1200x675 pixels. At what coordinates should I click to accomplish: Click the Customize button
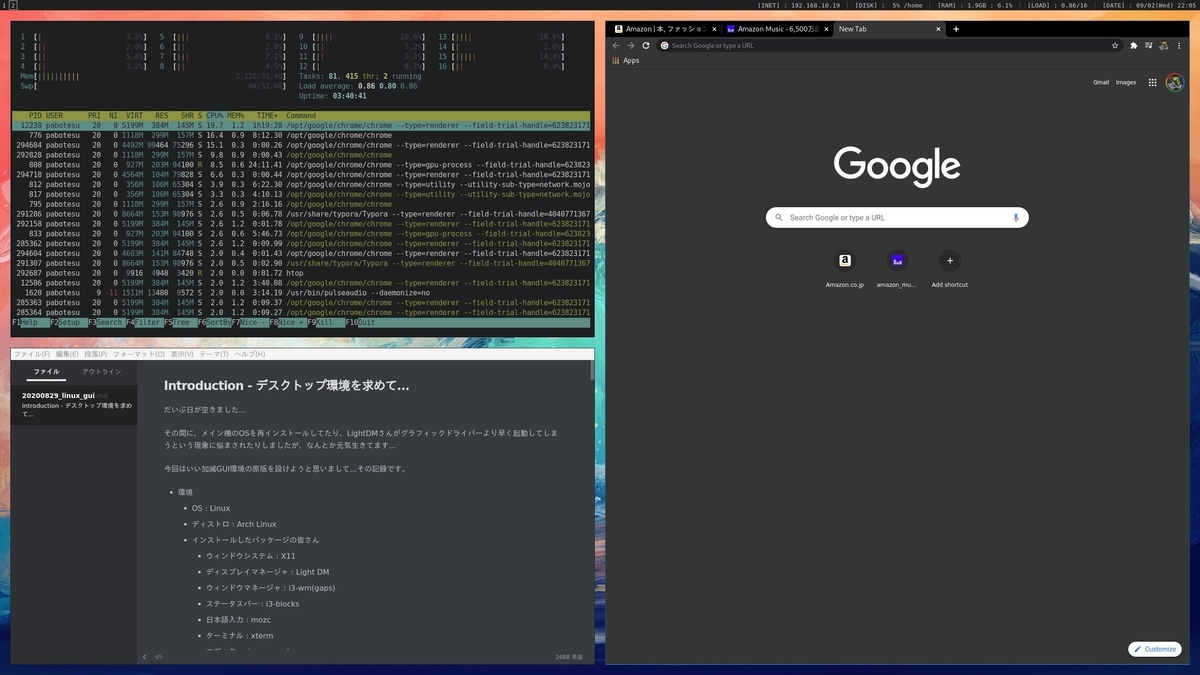pyautogui.click(x=1154, y=649)
